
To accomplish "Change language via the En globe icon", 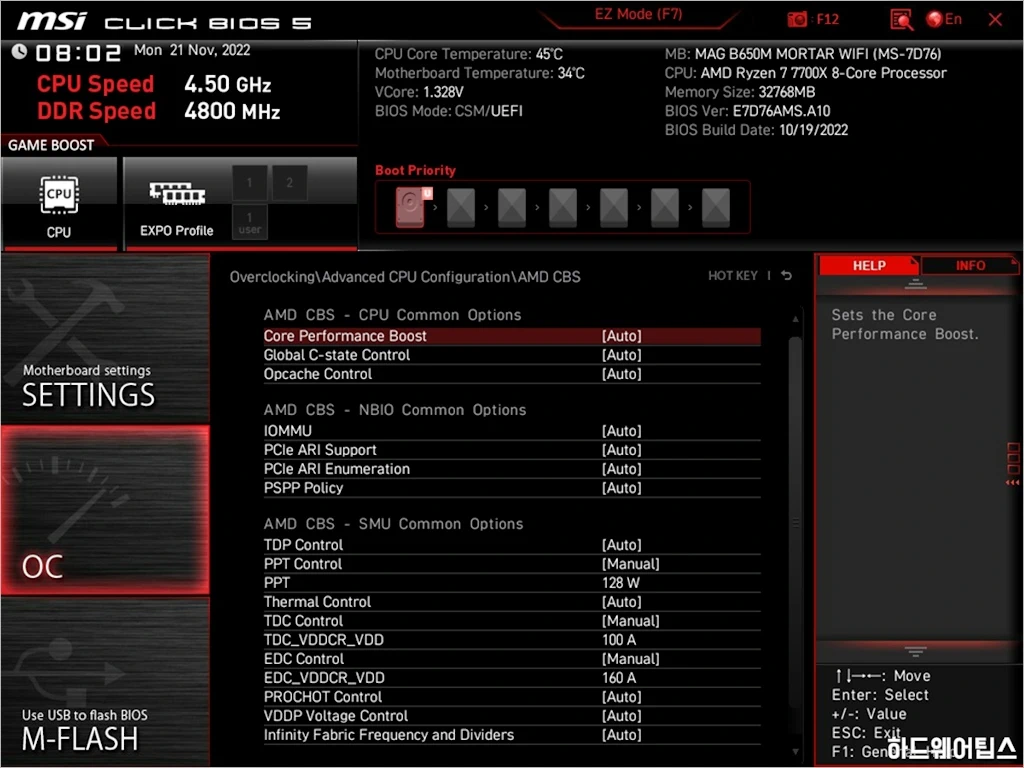I will point(944,20).
